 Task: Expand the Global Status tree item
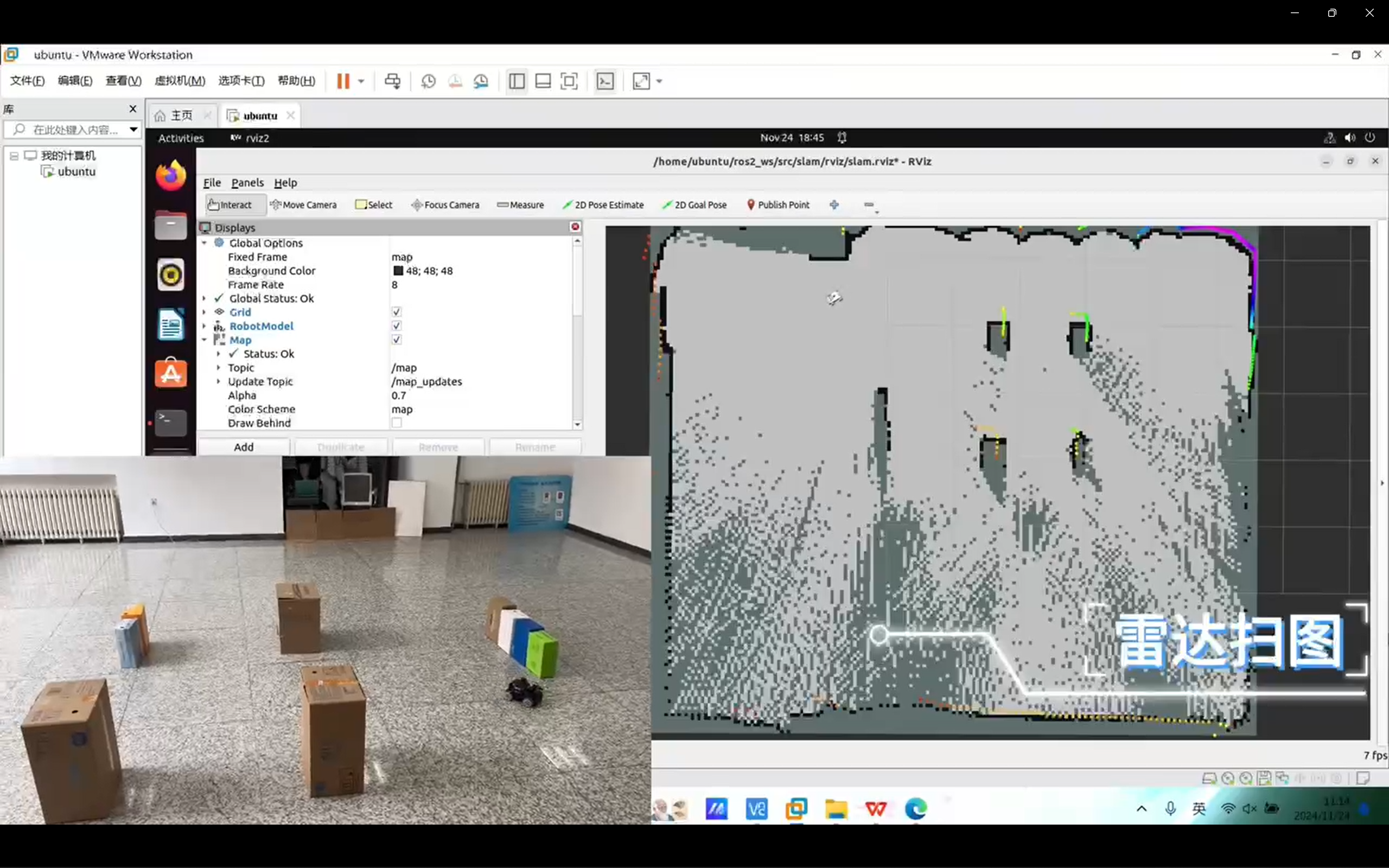click(205, 298)
